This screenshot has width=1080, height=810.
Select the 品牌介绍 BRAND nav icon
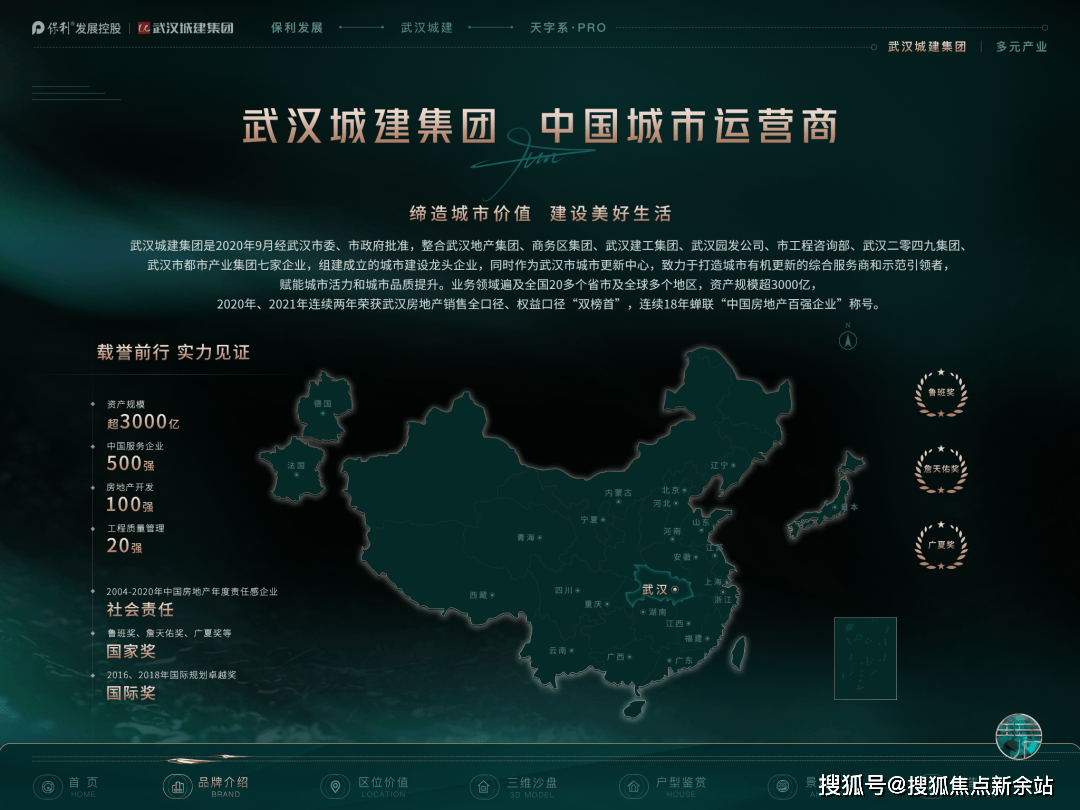point(176,786)
